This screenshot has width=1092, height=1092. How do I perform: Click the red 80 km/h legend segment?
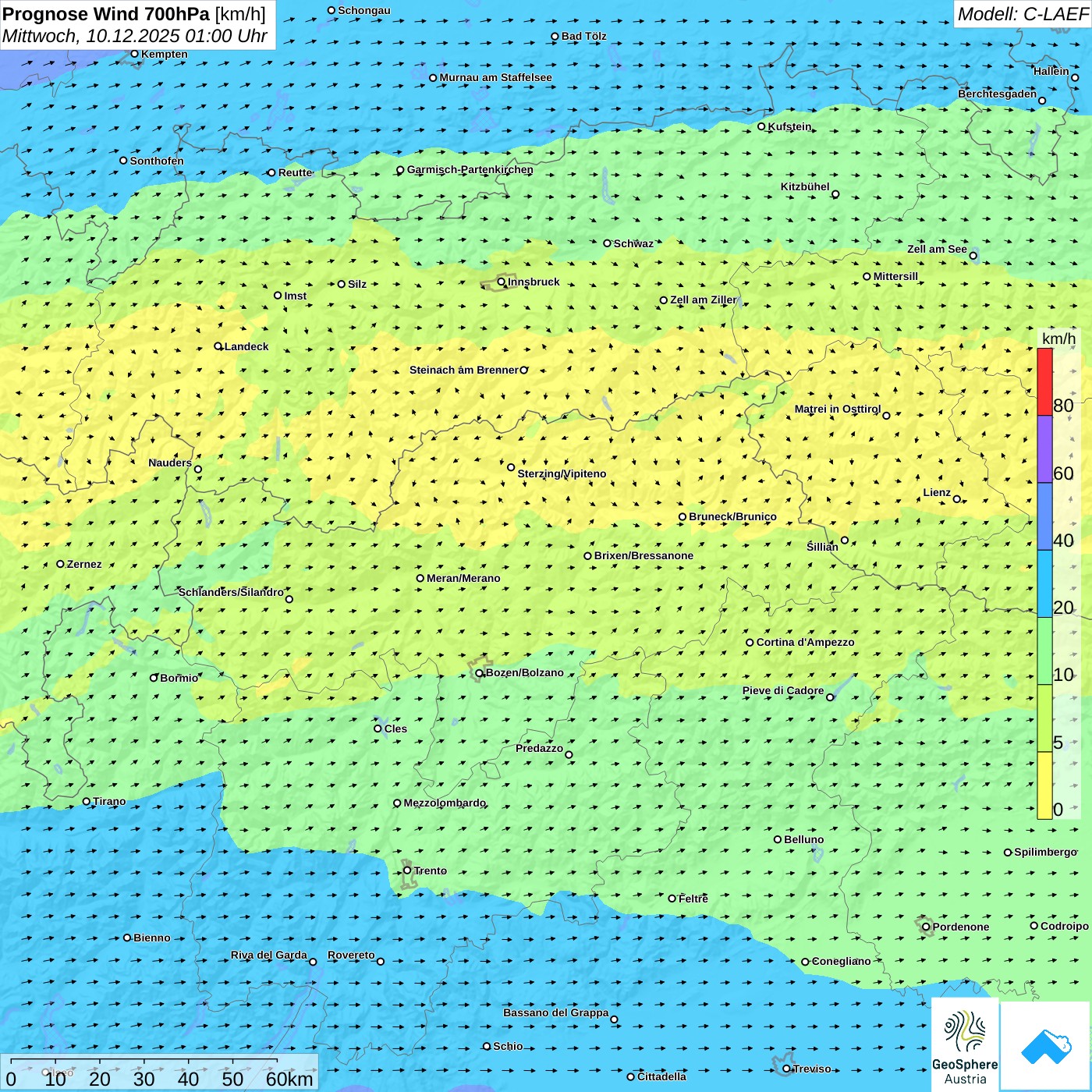click(1044, 382)
